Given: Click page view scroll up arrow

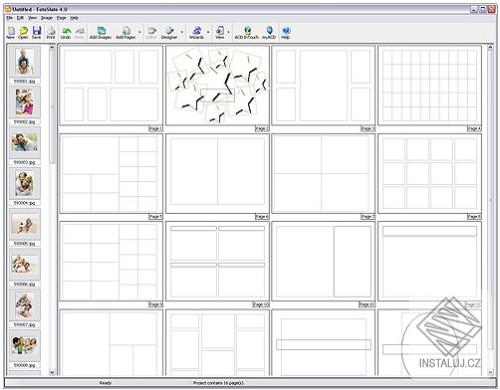Looking at the screenshot, I should [x=490, y=48].
